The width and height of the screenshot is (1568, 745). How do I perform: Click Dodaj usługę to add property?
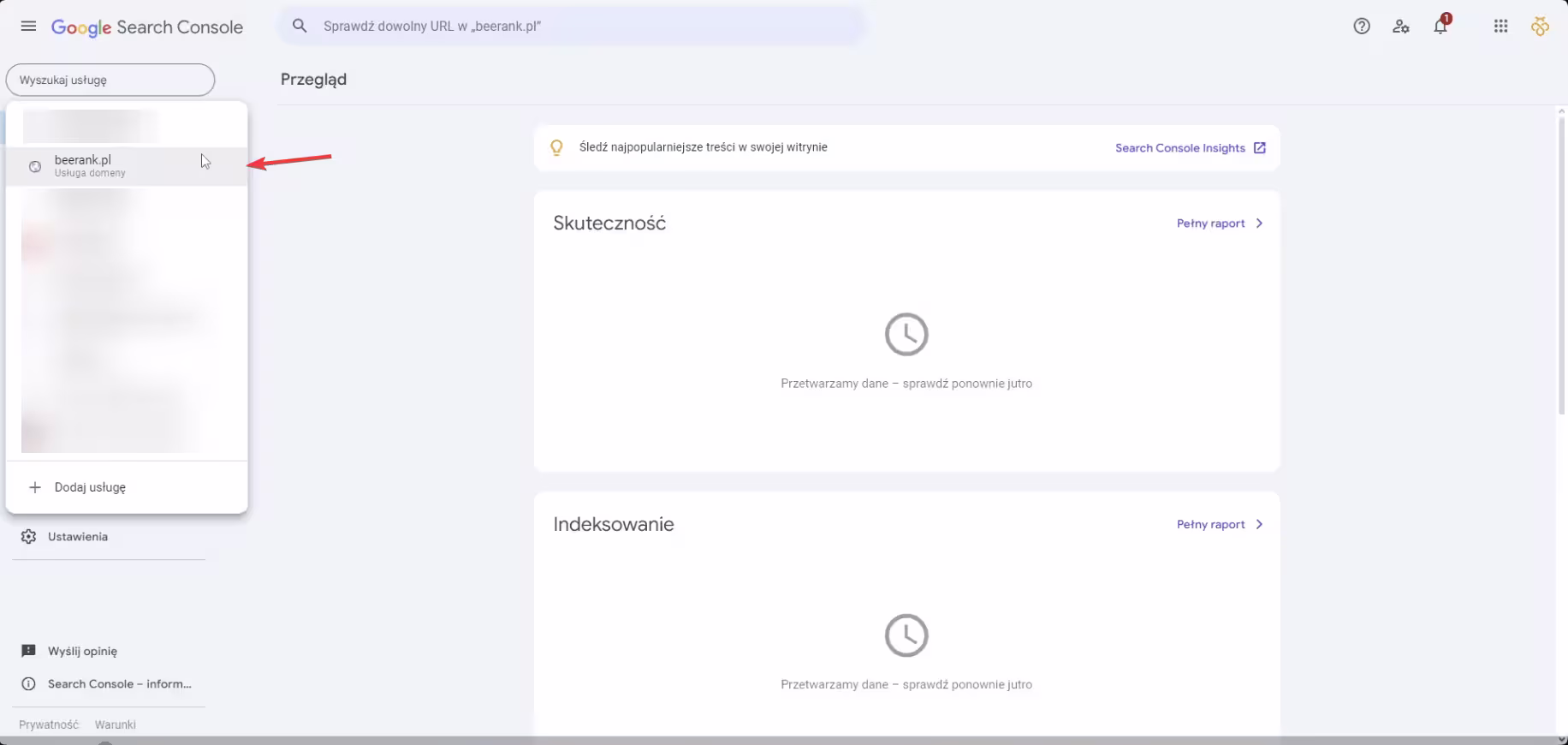(90, 487)
